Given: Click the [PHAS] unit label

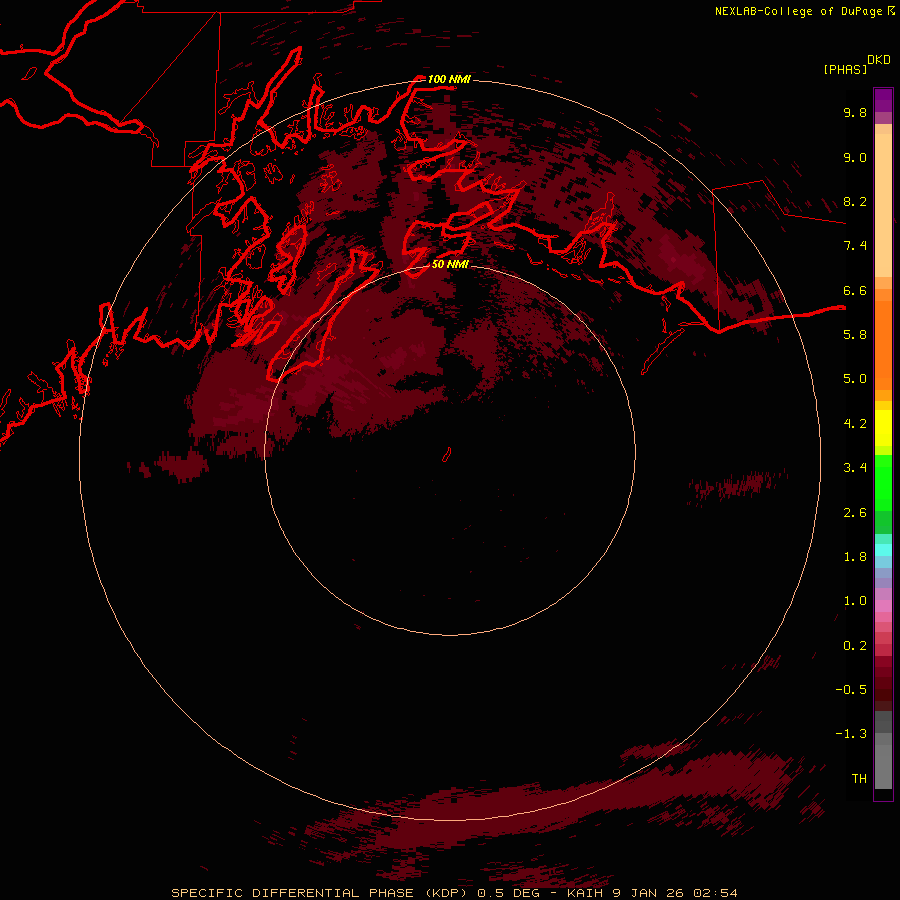Looking at the screenshot, I should [845, 70].
